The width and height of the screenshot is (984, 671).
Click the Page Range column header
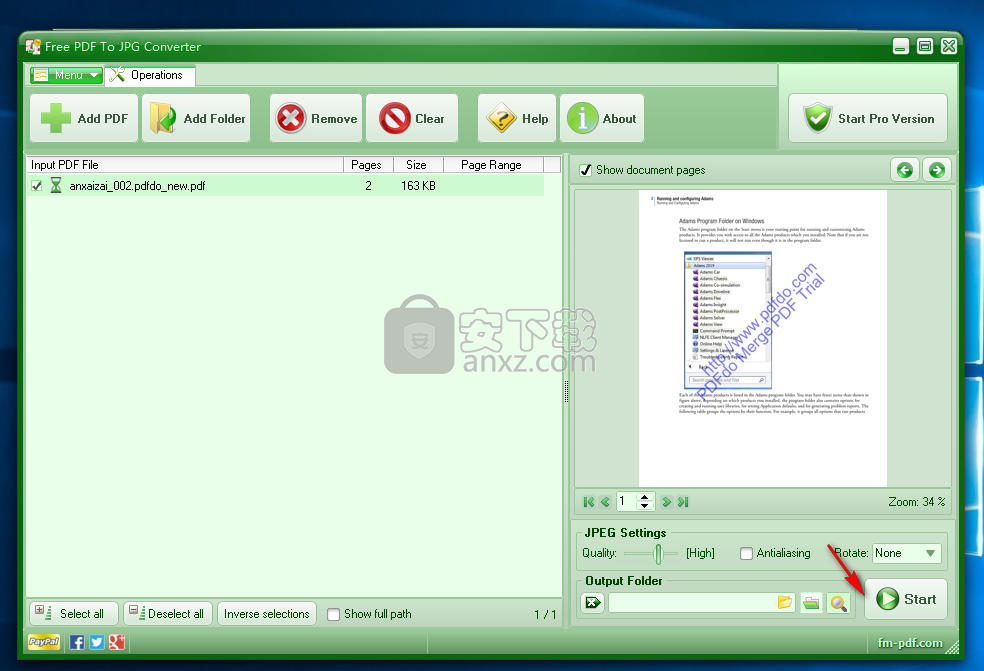tap(493, 164)
